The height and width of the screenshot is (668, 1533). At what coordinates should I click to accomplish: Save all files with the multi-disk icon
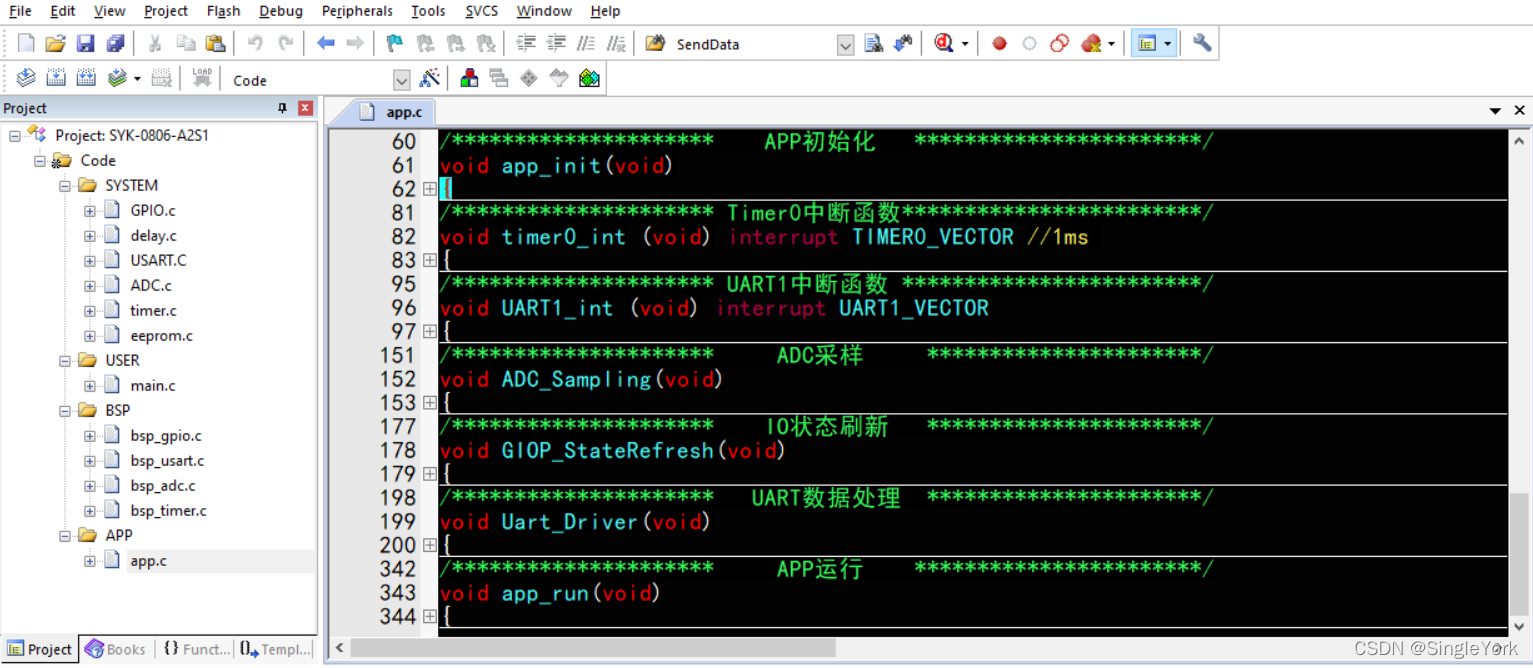coord(115,43)
